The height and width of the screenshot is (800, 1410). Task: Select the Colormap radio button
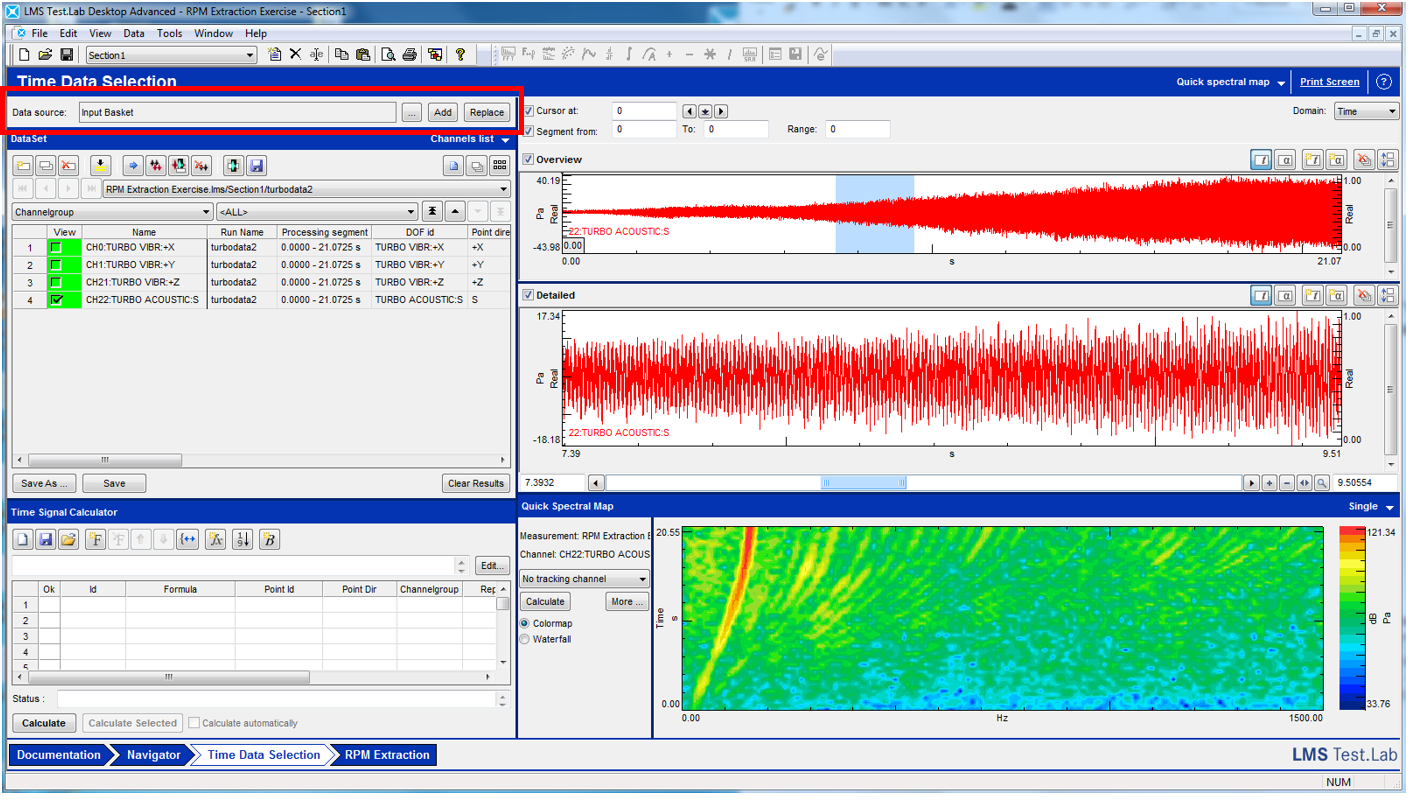[525, 623]
